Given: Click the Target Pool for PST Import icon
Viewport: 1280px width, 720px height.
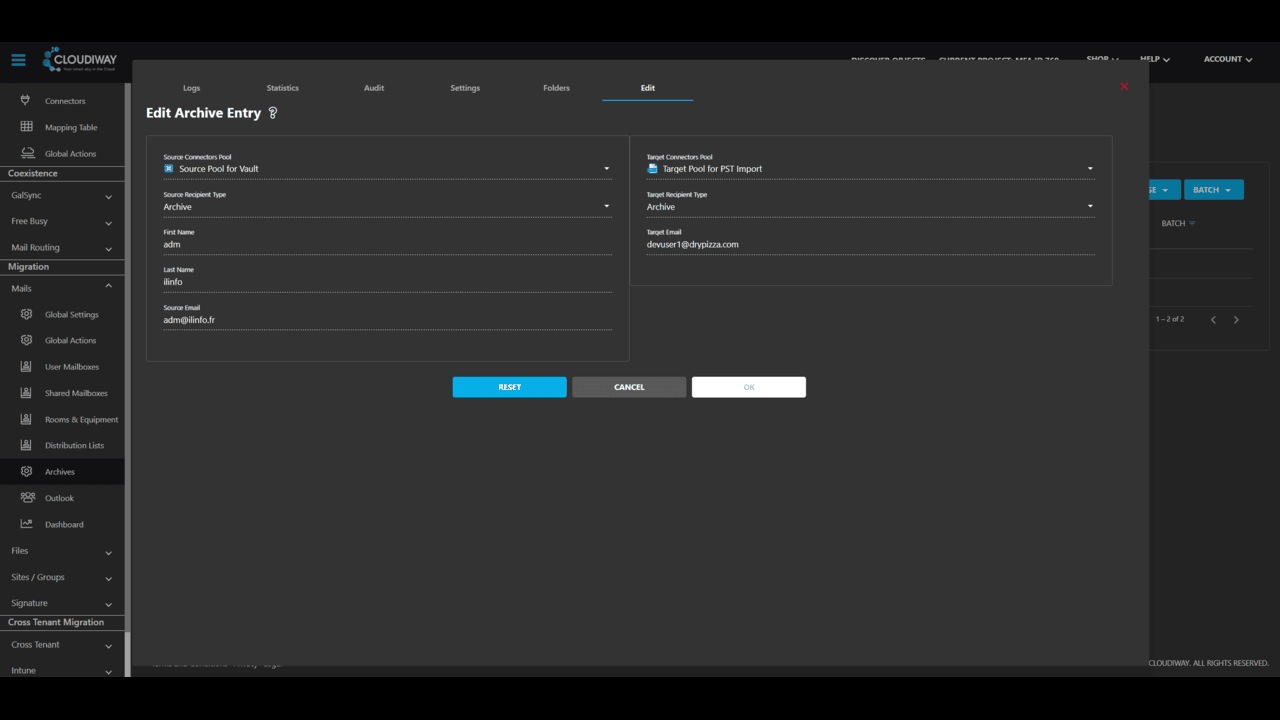Looking at the screenshot, I should [653, 169].
